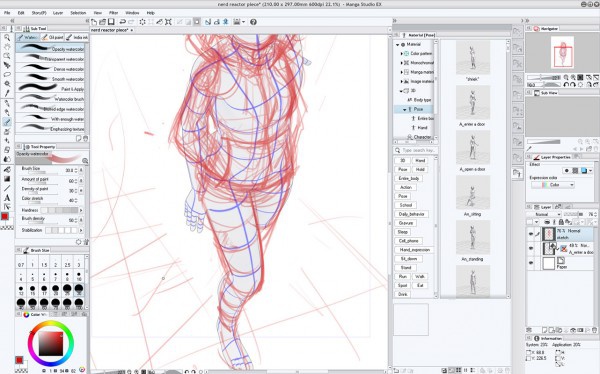This screenshot has width=600, height=374.
Task: Switch to the Oil paint sub tool tab
Action: tap(52, 38)
